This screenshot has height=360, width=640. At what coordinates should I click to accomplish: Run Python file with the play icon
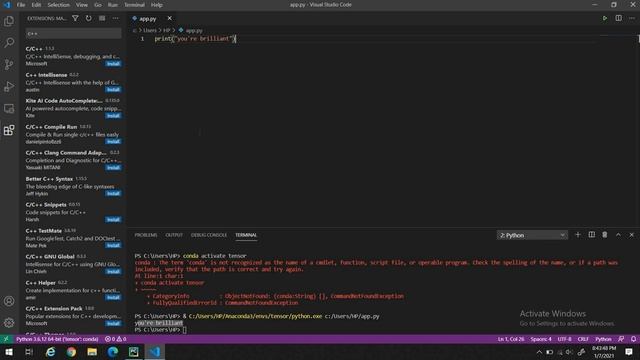605,18
